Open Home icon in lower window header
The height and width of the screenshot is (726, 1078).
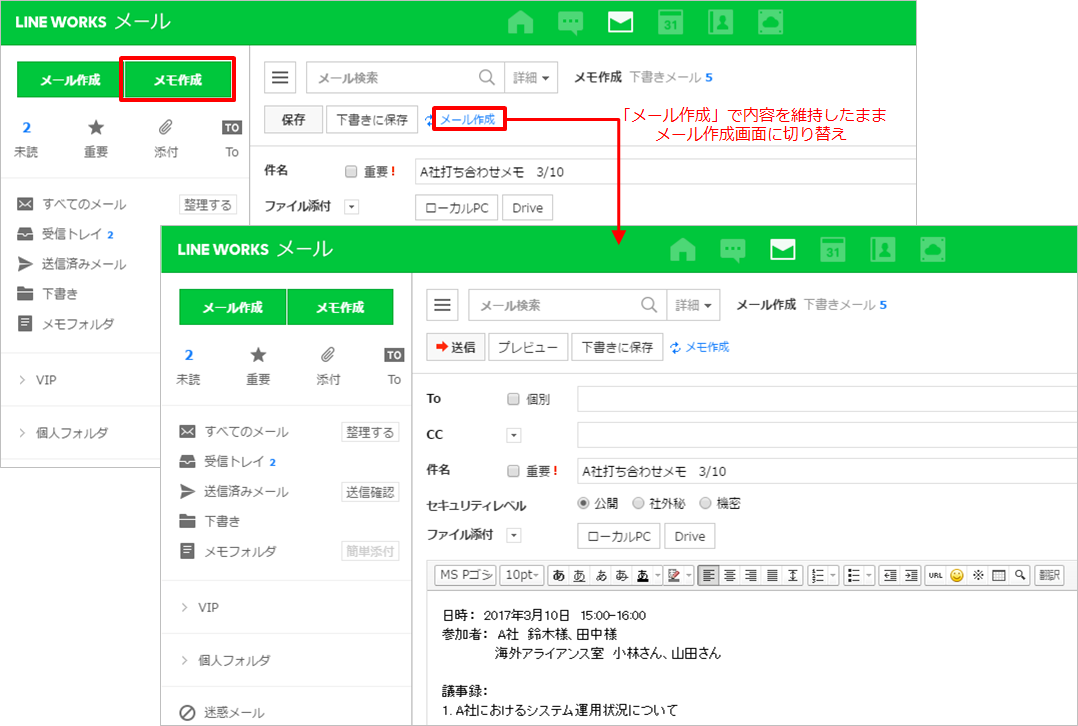(683, 249)
